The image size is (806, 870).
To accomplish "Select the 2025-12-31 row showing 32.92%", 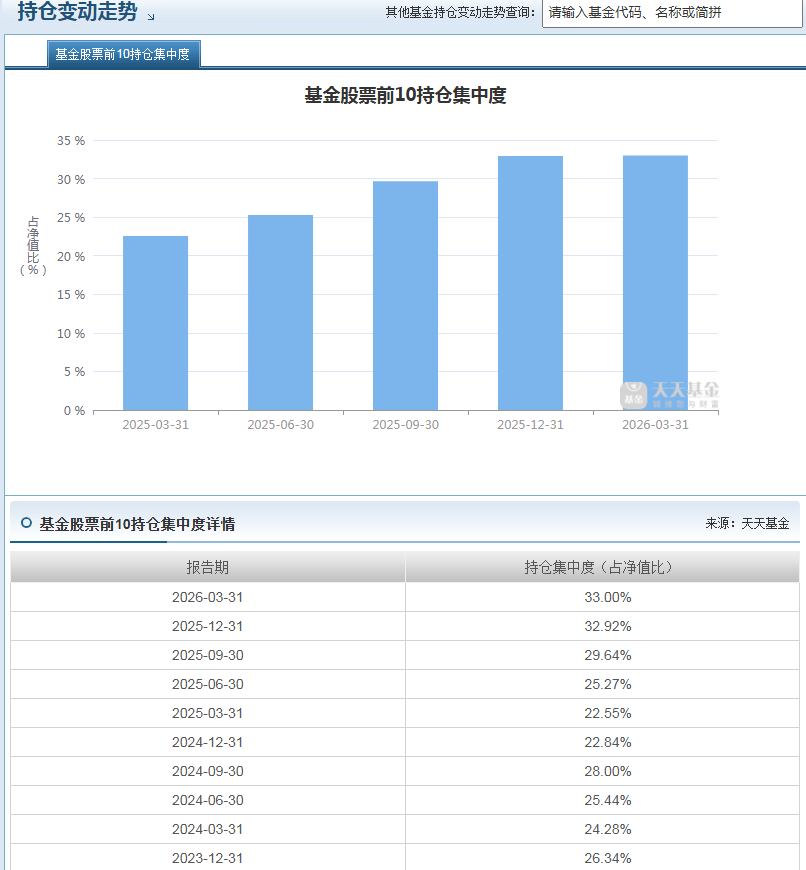I will [x=405, y=626].
